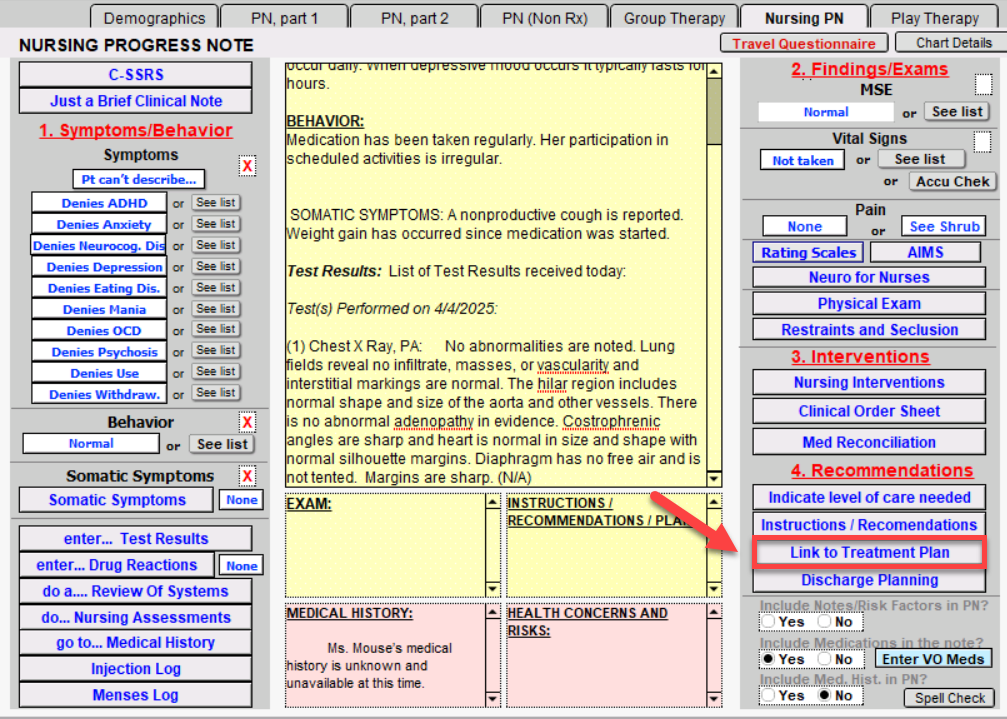Open See list for Behavior

222,444
